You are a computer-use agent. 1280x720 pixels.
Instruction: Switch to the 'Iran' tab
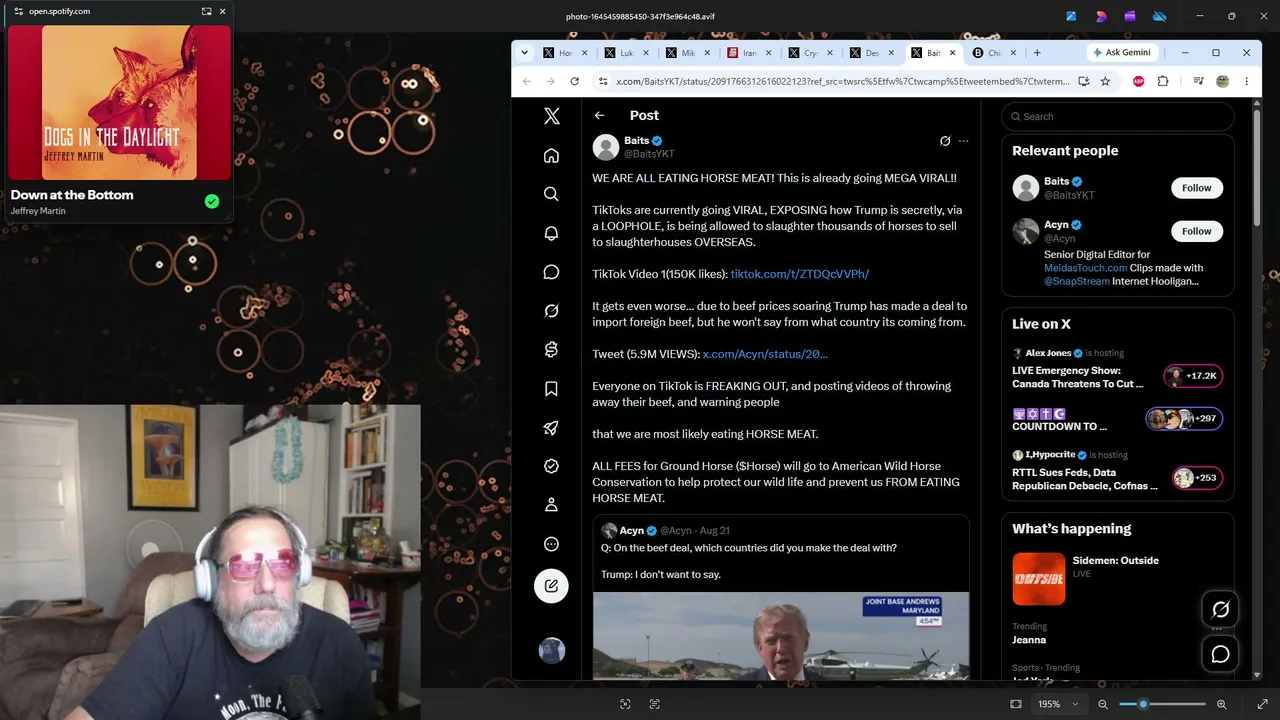pos(749,53)
